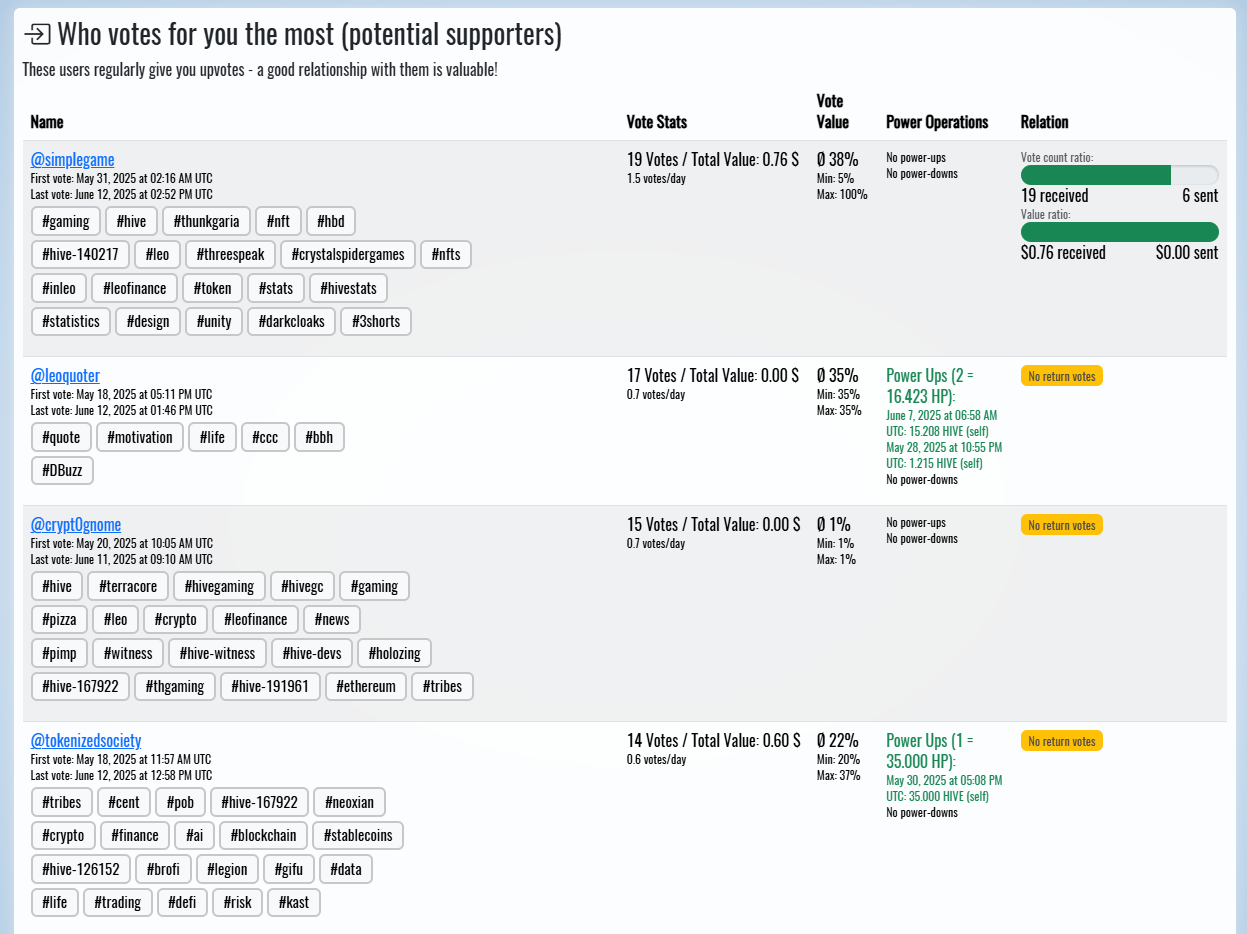This screenshot has width=1247, height=934.
Task: Open the @leoquoter profile link
Action: pos(65,375)
